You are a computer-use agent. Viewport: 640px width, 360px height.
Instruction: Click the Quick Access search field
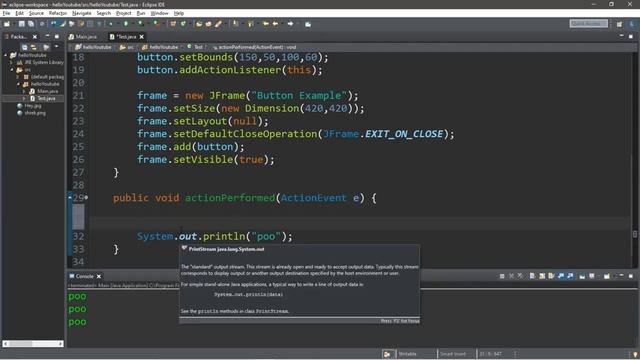(589, 24)
